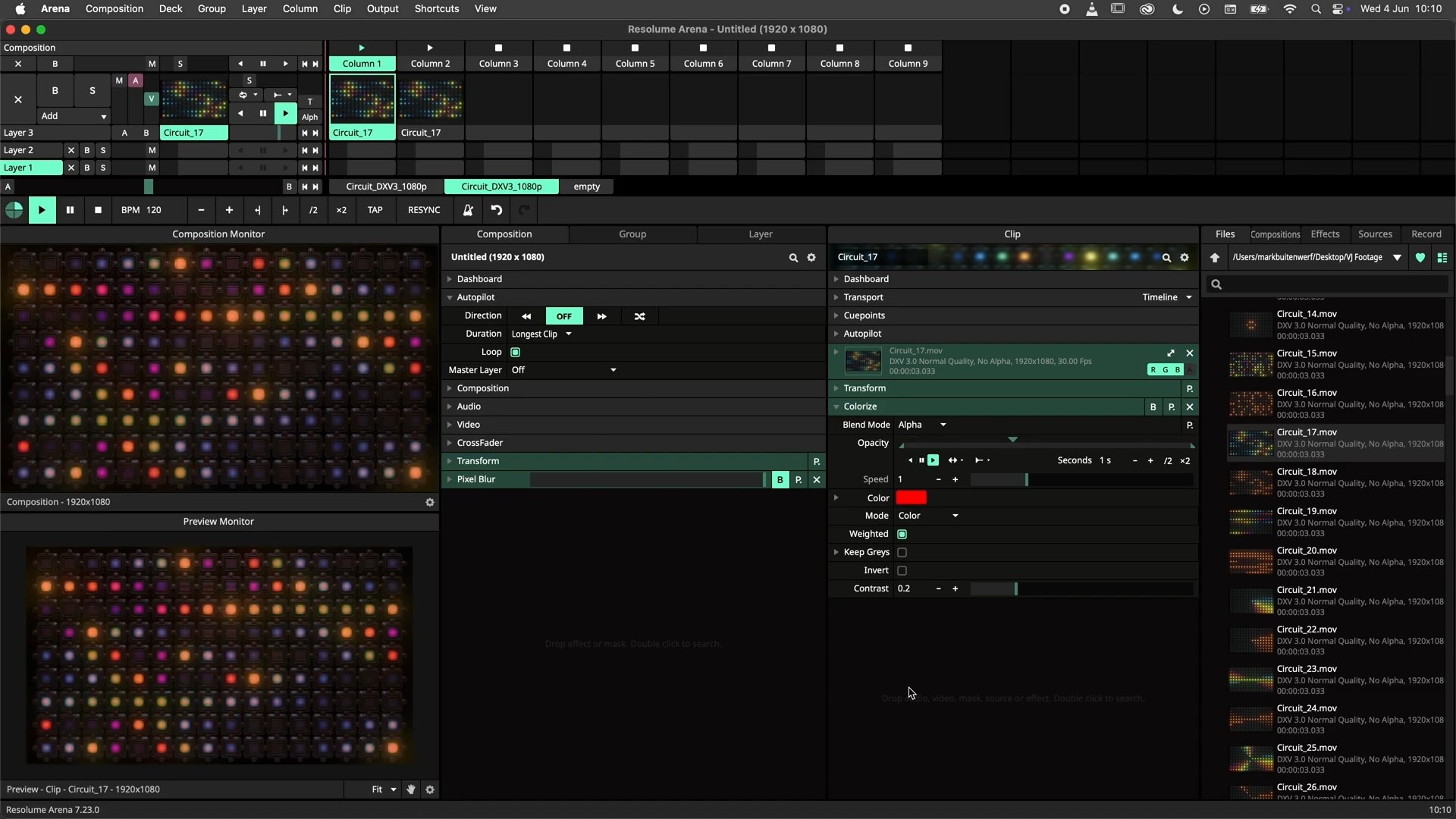Toggle the file browser grid view icon
This screenshot has height=819, width=1456.
tap(1442, 258)
